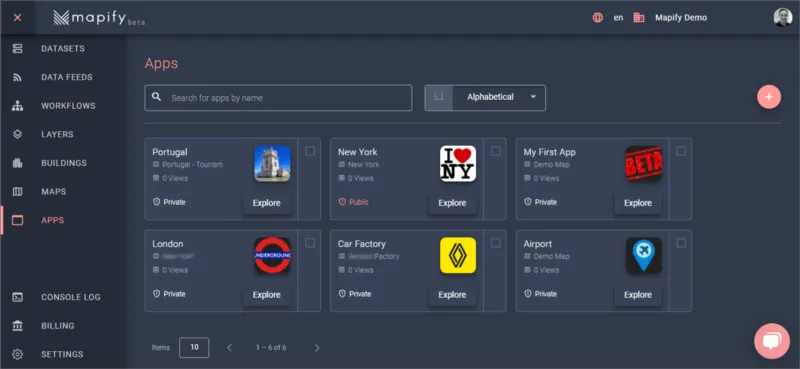
Task: Focus the search apps by name field
Action: point(278,97)
